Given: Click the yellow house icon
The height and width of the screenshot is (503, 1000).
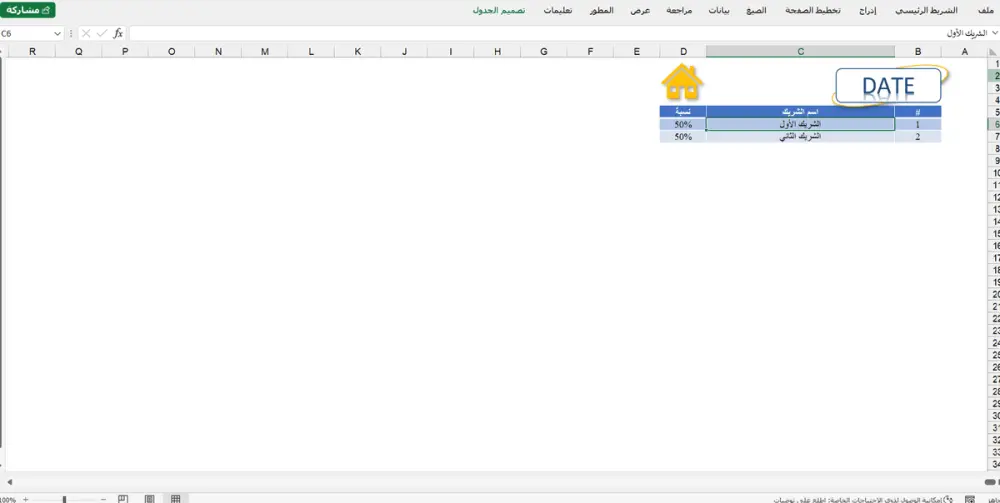Looking at the screenshot, I should pyautogui.click(x=682, y=82).
